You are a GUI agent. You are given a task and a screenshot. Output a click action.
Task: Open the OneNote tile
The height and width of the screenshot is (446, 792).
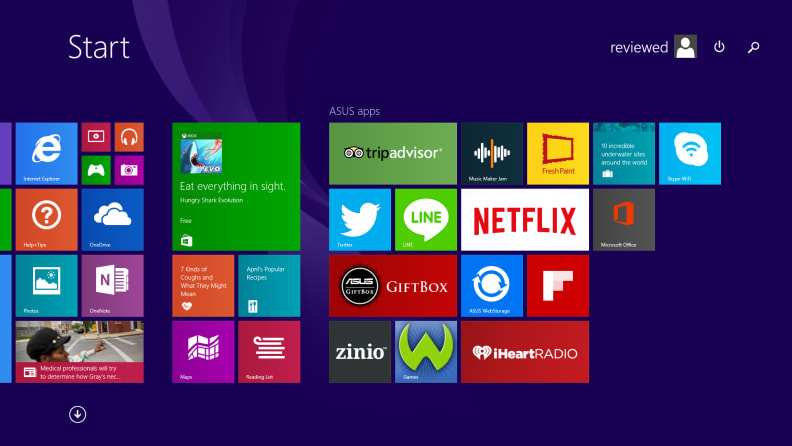pyautogui.click(x=113, y=286)
